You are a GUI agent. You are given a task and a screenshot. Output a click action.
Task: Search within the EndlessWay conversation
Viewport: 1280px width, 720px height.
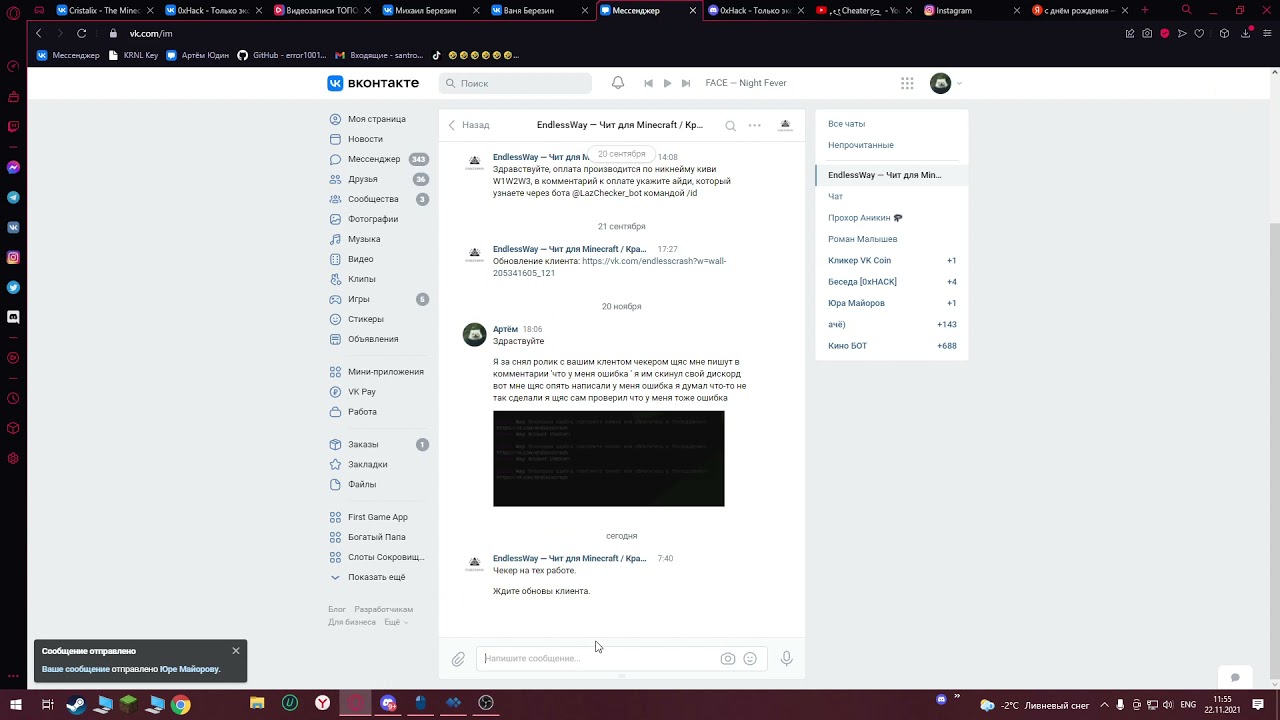click(731, 126)
